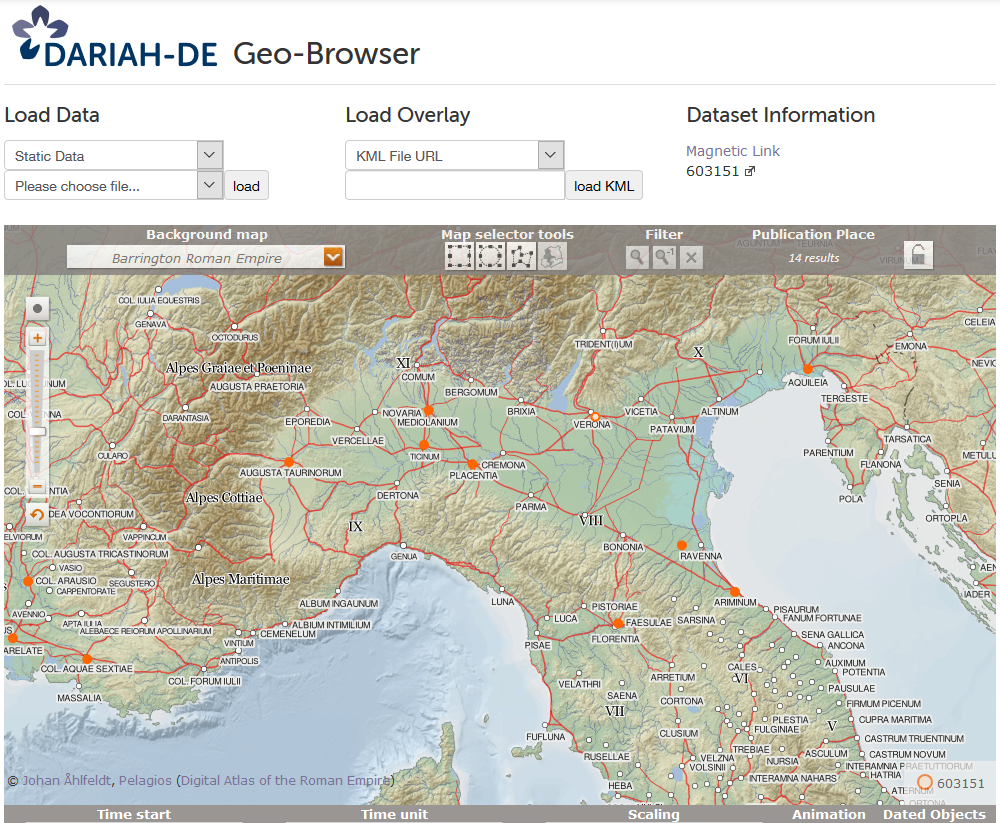Viewport: 1000px width, 823px height.
Task: Open the Barrington Roman Empire background map dropdown
Action: 205,258
